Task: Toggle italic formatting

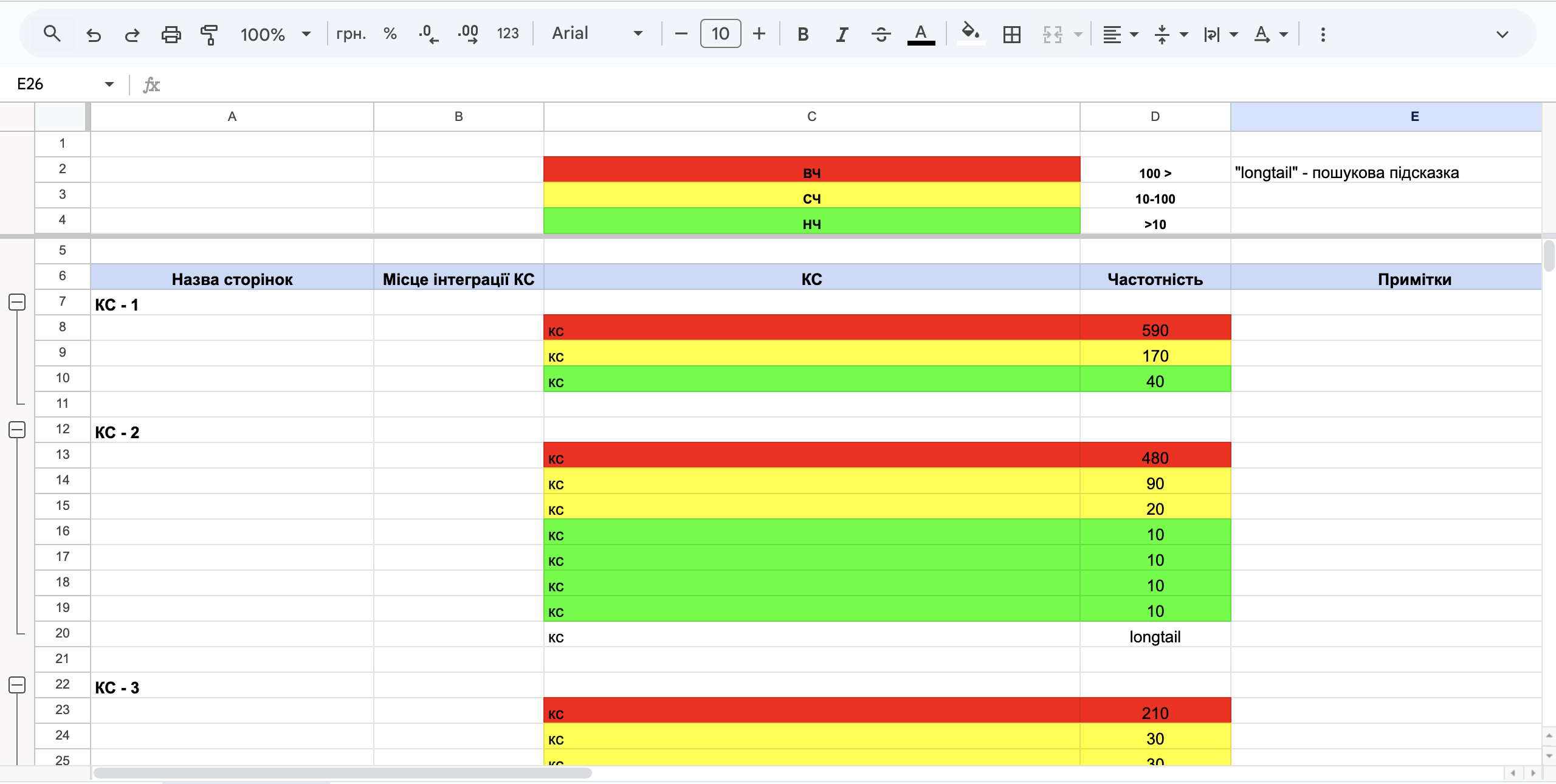Action: pyautogui.click(x=842, y=34)
